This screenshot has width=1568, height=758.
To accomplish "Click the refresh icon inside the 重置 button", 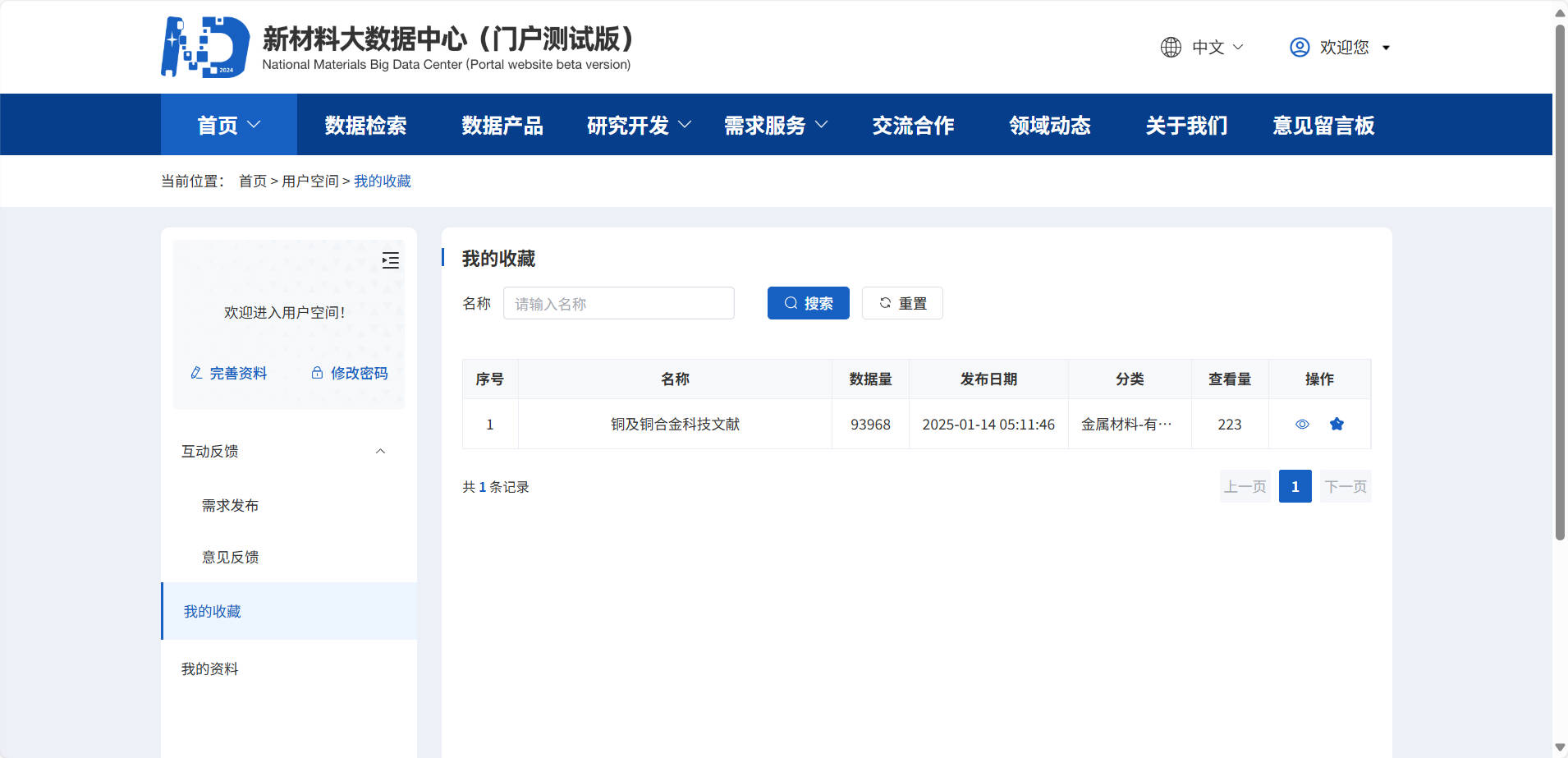I will [x=884, y=303].
